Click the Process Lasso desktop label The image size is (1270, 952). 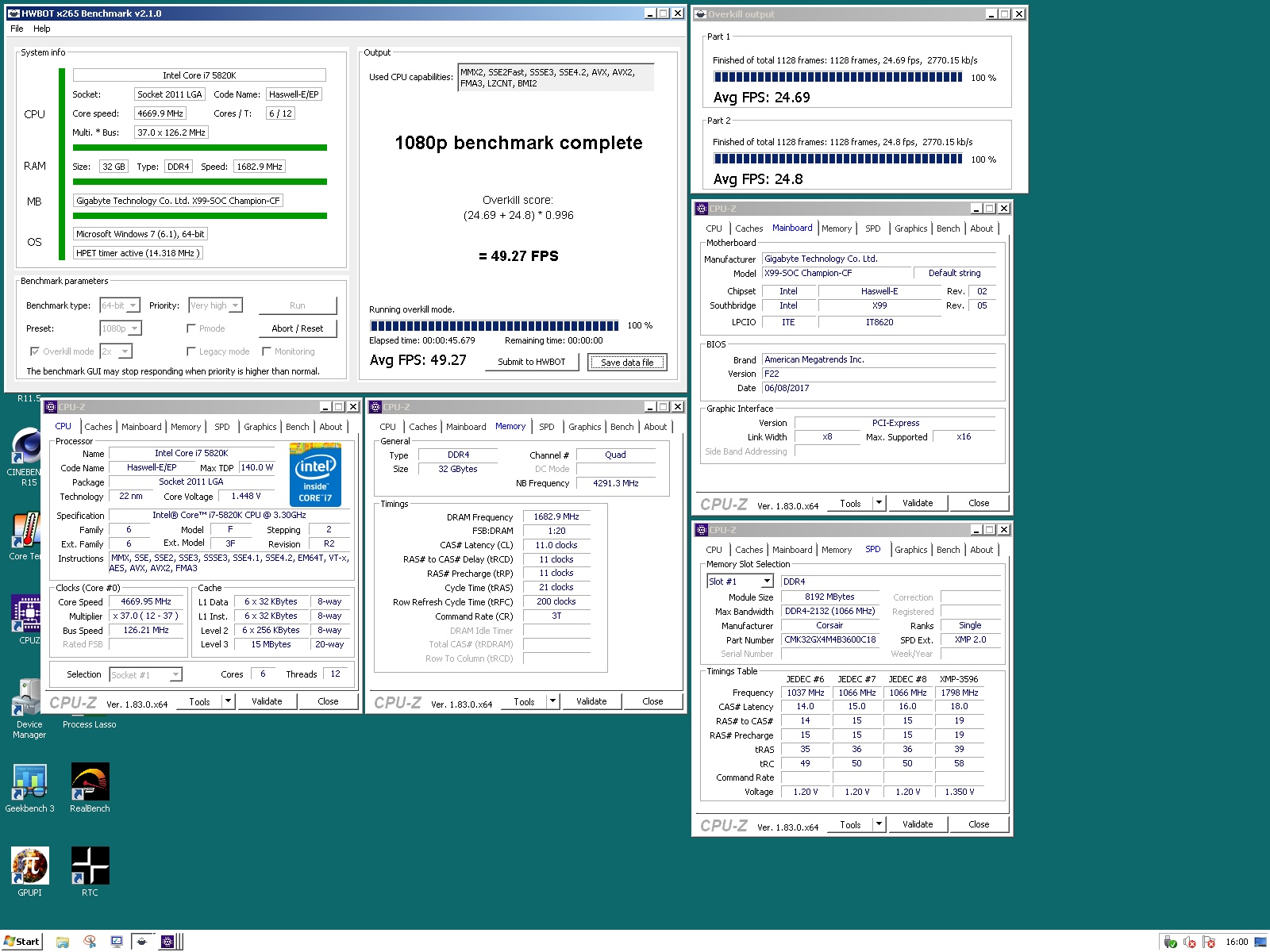click(90, 724)
